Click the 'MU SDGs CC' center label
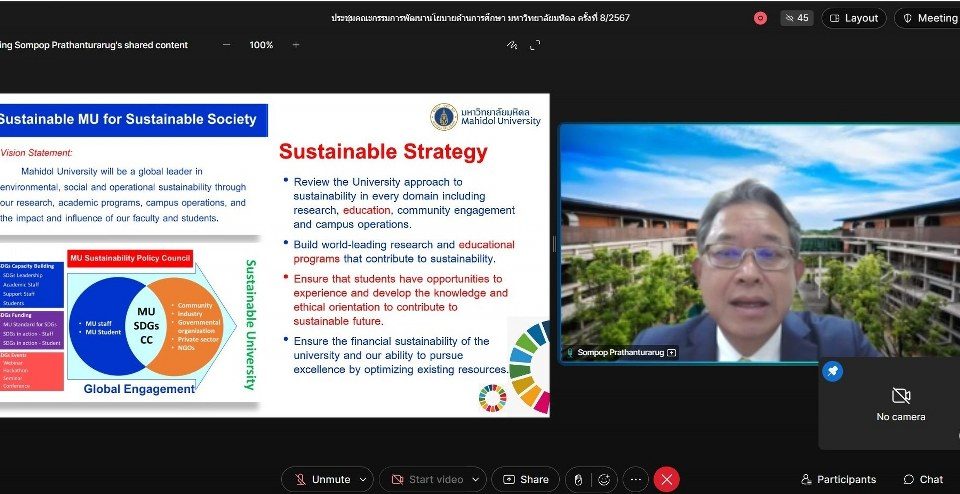Viewport: 960px width, 494px height. pyautogui.click(x=146, y=326)
